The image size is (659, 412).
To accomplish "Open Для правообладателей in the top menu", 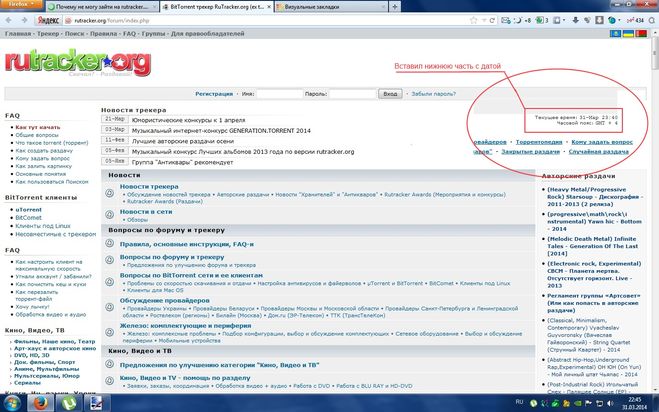I will [208, 34].
